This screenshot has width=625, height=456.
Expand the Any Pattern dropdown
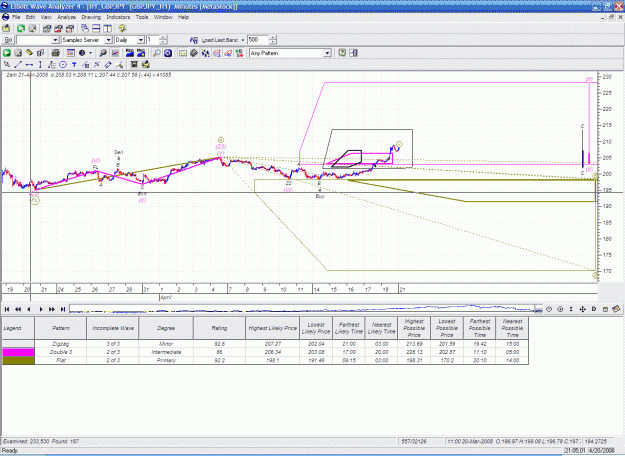coord(327,53)
